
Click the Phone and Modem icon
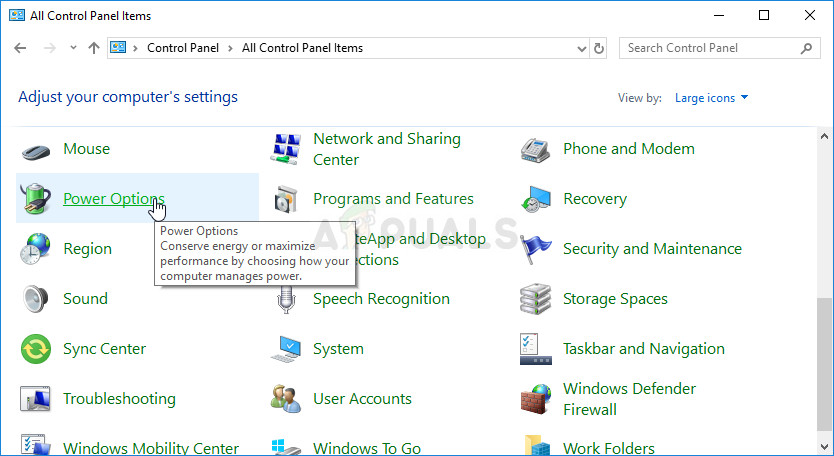coord(536,149)
